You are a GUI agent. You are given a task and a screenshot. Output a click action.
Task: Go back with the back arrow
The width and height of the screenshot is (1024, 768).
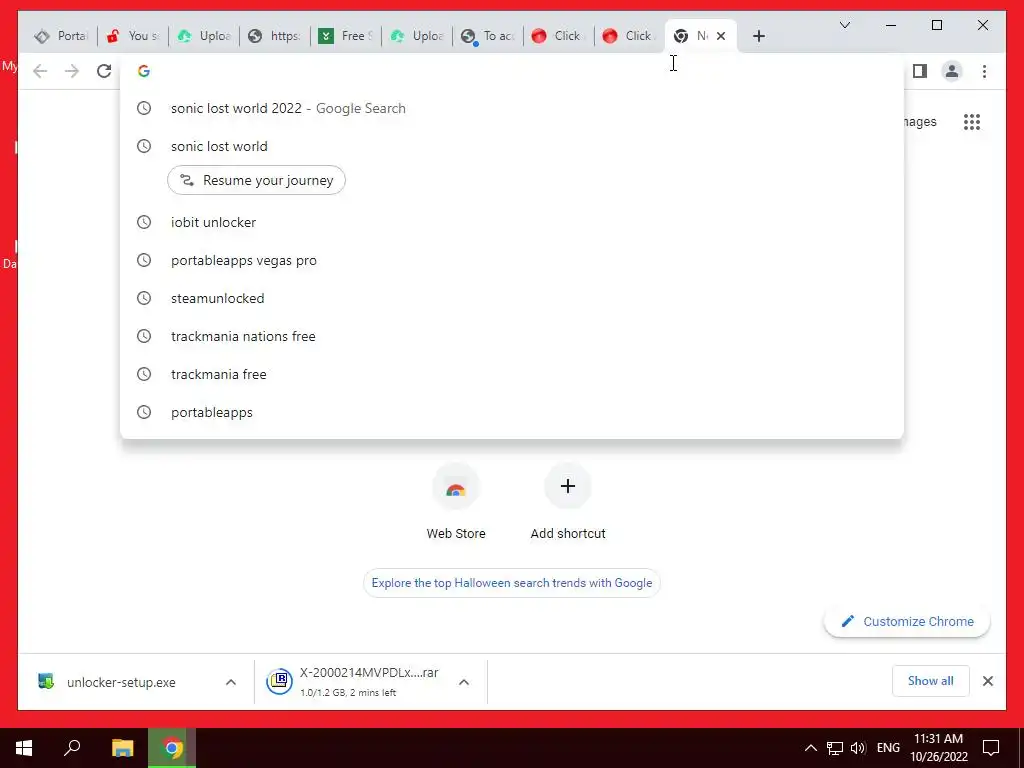pos(40,71)
